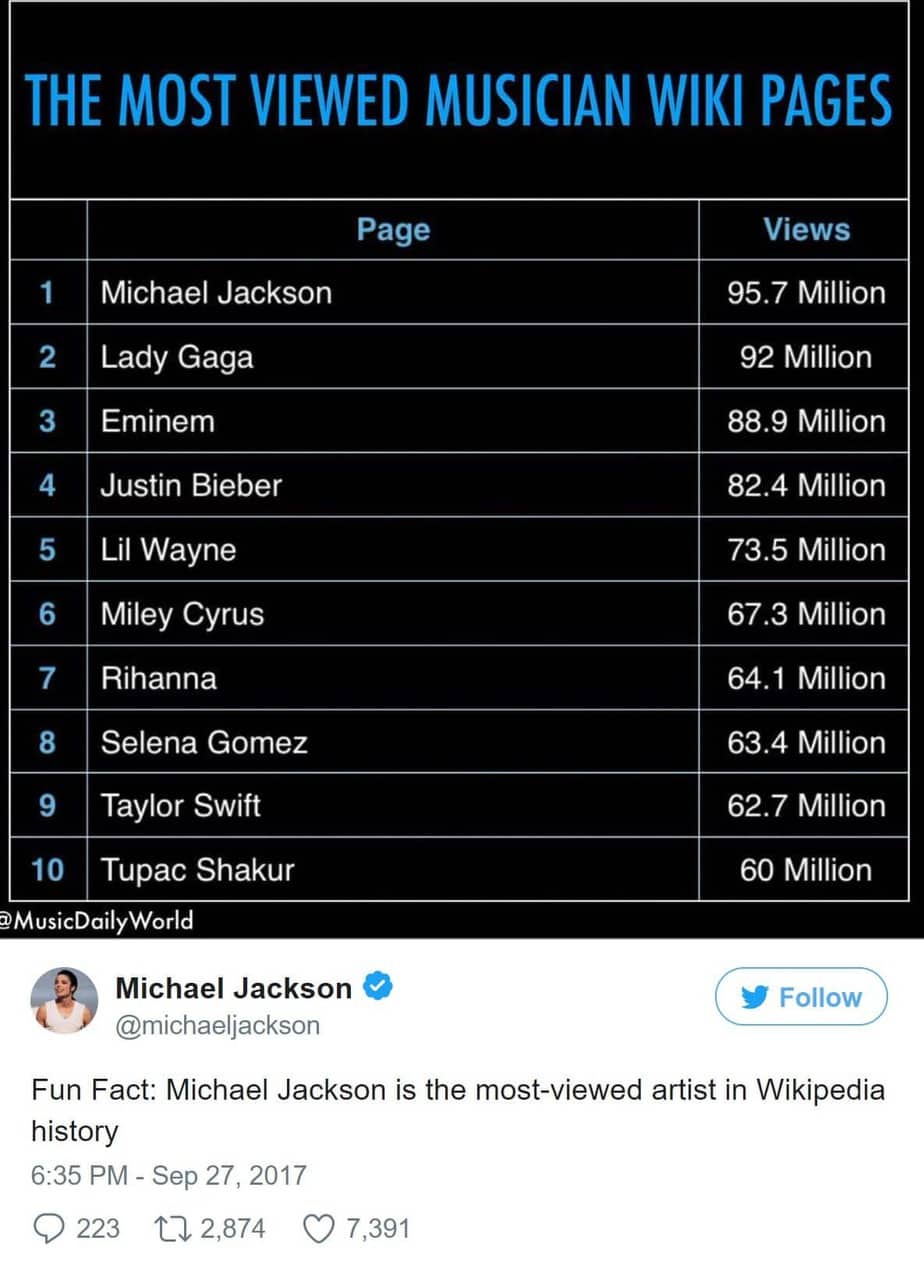This screenshot has height=1262, width=924.
Task: Click the @MusicDailyWorld watermark
Action: tap(97, 920)
